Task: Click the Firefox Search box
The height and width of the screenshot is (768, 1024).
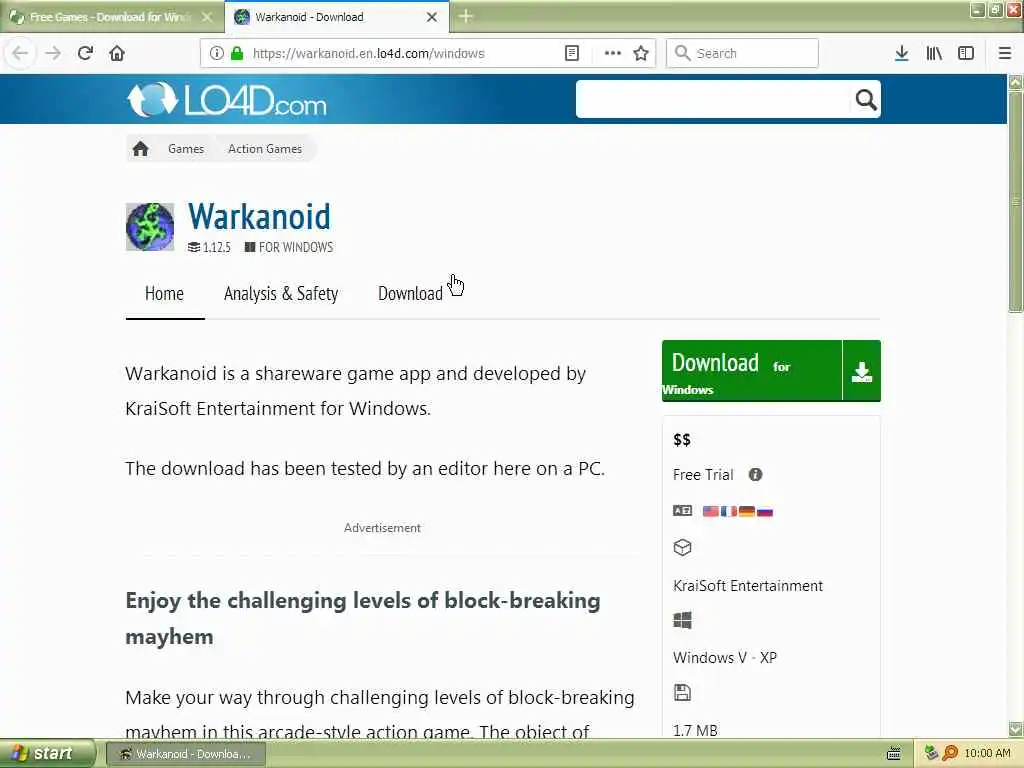Action: point(743,54)
